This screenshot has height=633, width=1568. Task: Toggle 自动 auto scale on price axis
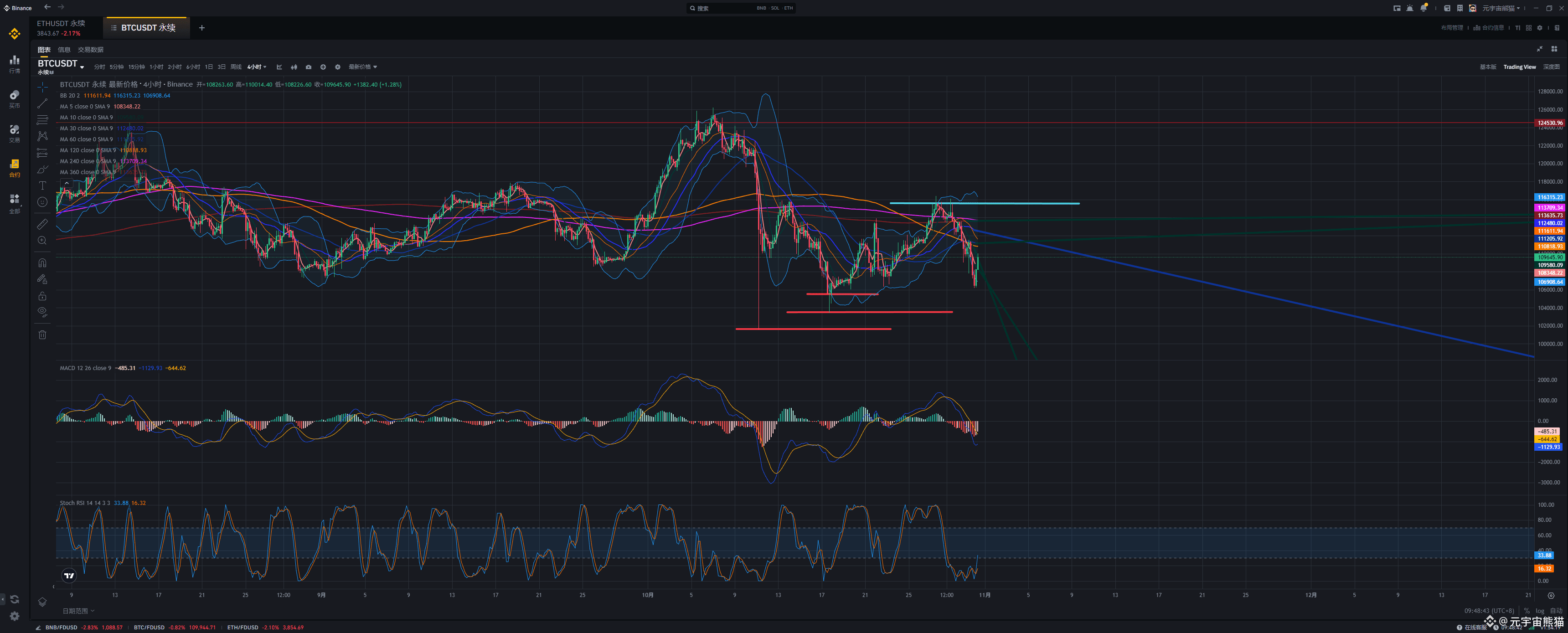click(1556, 611)
